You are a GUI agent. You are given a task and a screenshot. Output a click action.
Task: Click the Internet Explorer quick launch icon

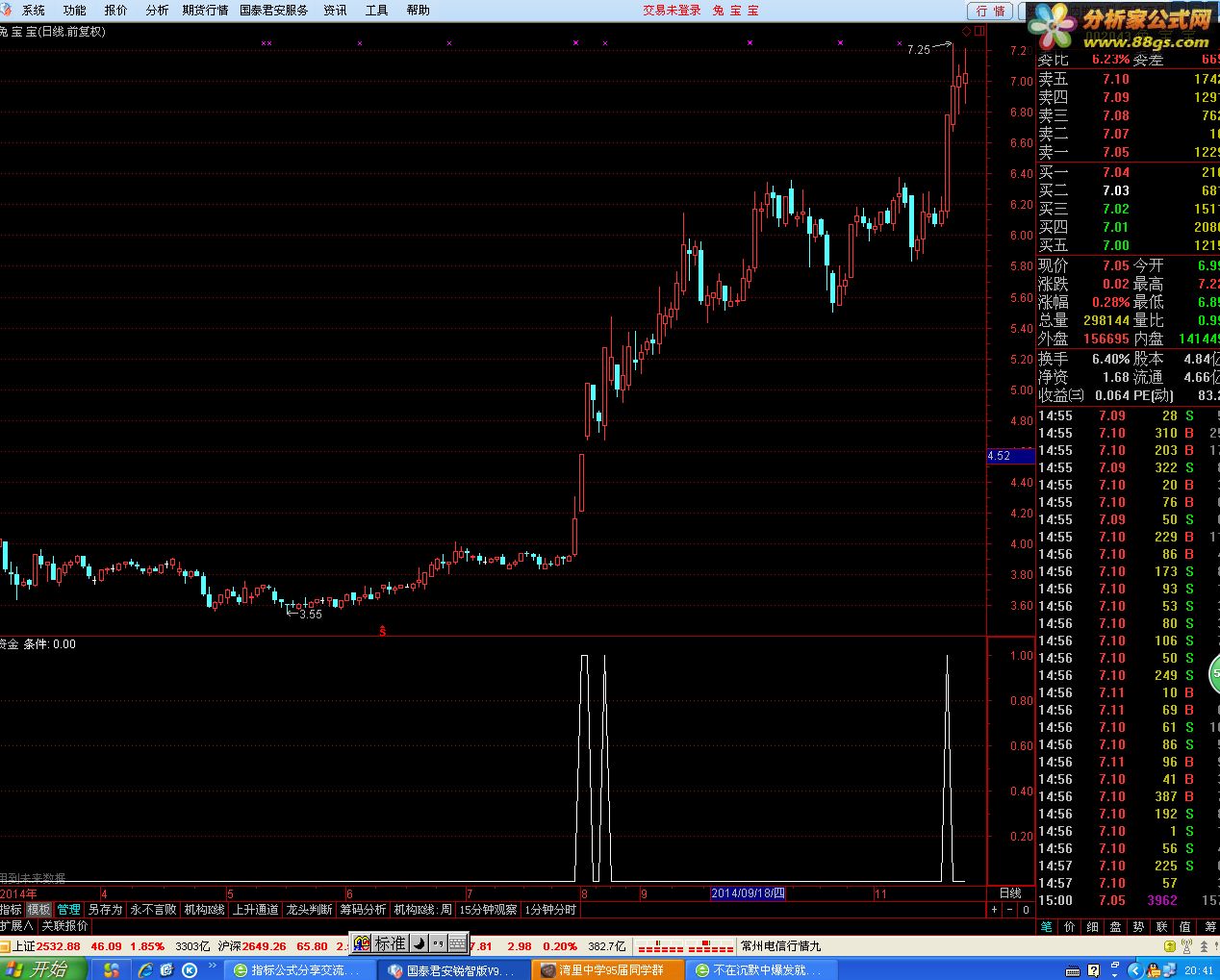tap(145, 969)
